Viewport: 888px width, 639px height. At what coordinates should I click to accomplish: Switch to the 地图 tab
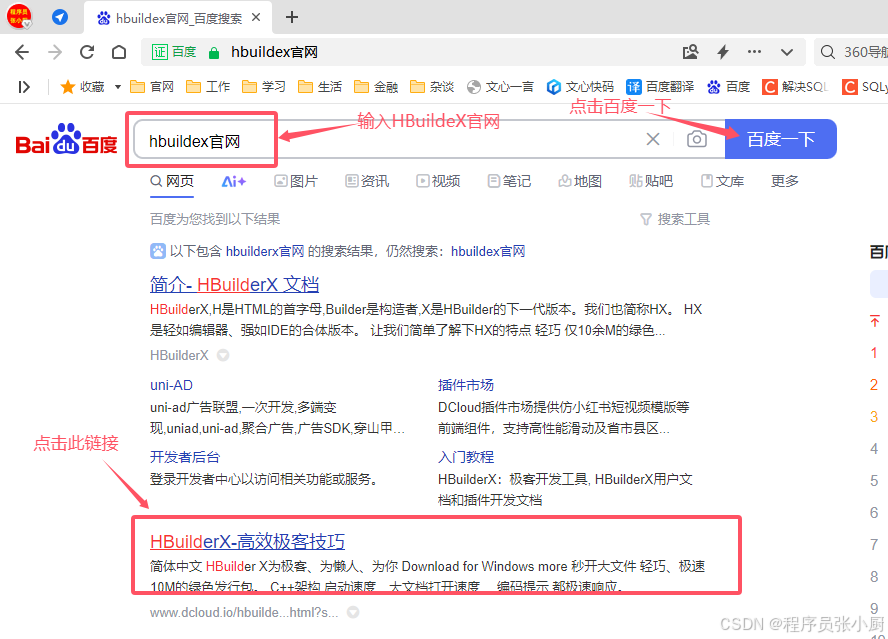pos(580,181)
